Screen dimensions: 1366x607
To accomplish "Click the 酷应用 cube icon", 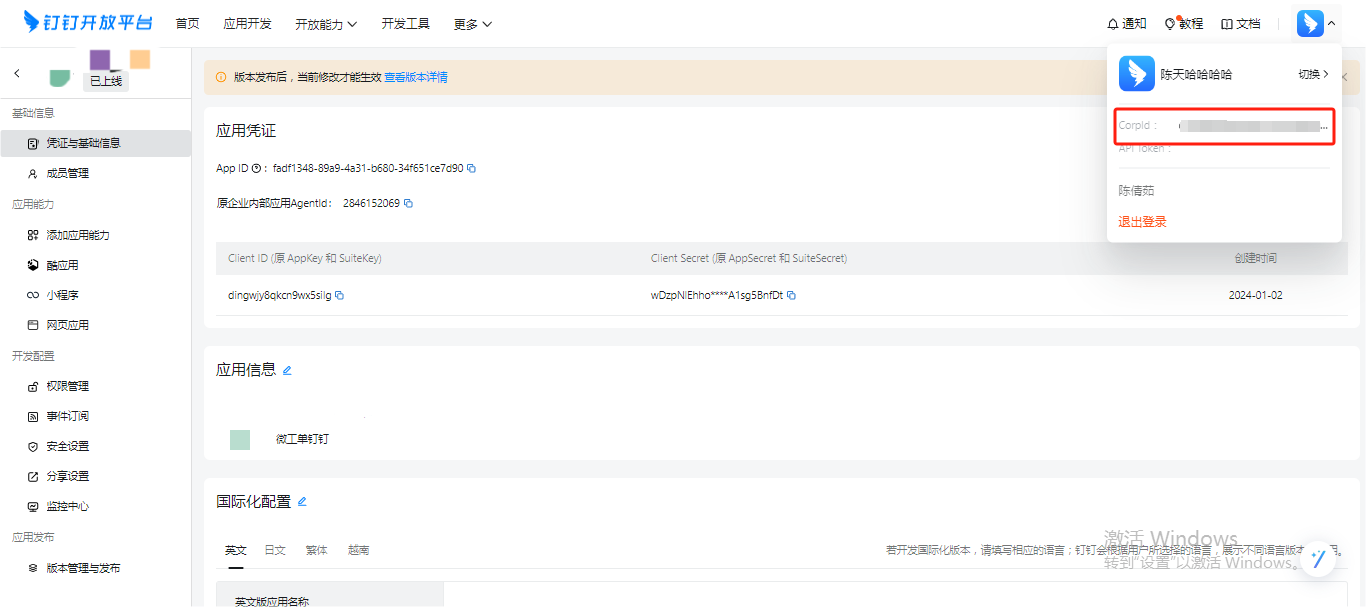I will (x=33, y=265).
